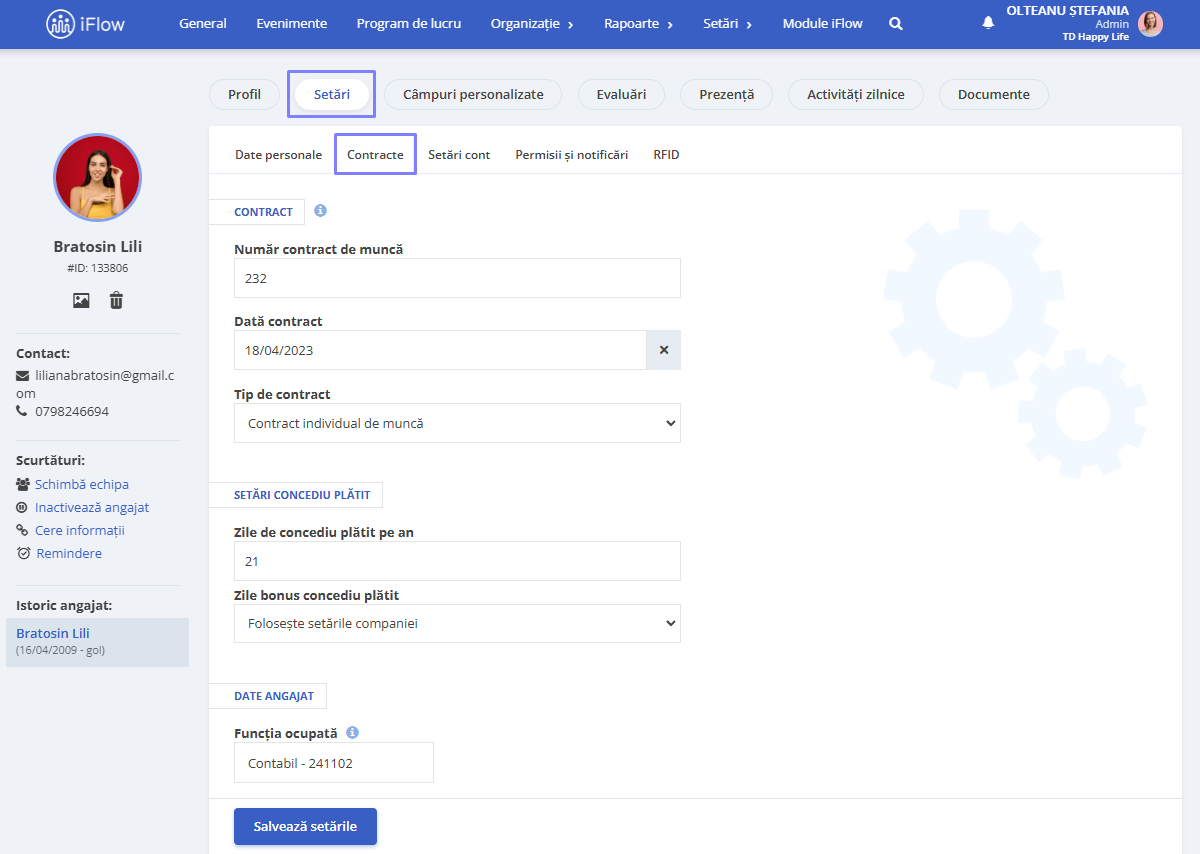Click the phone icon beside 0798246694
The width and height of the screenshot is (1200, 854).
pos(23,411)
